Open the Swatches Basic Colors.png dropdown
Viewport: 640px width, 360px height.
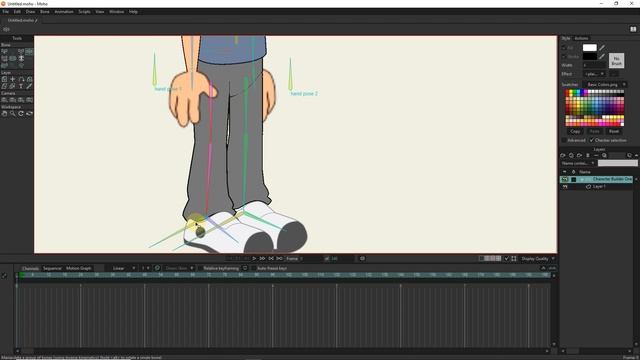(x=606, y=84)
